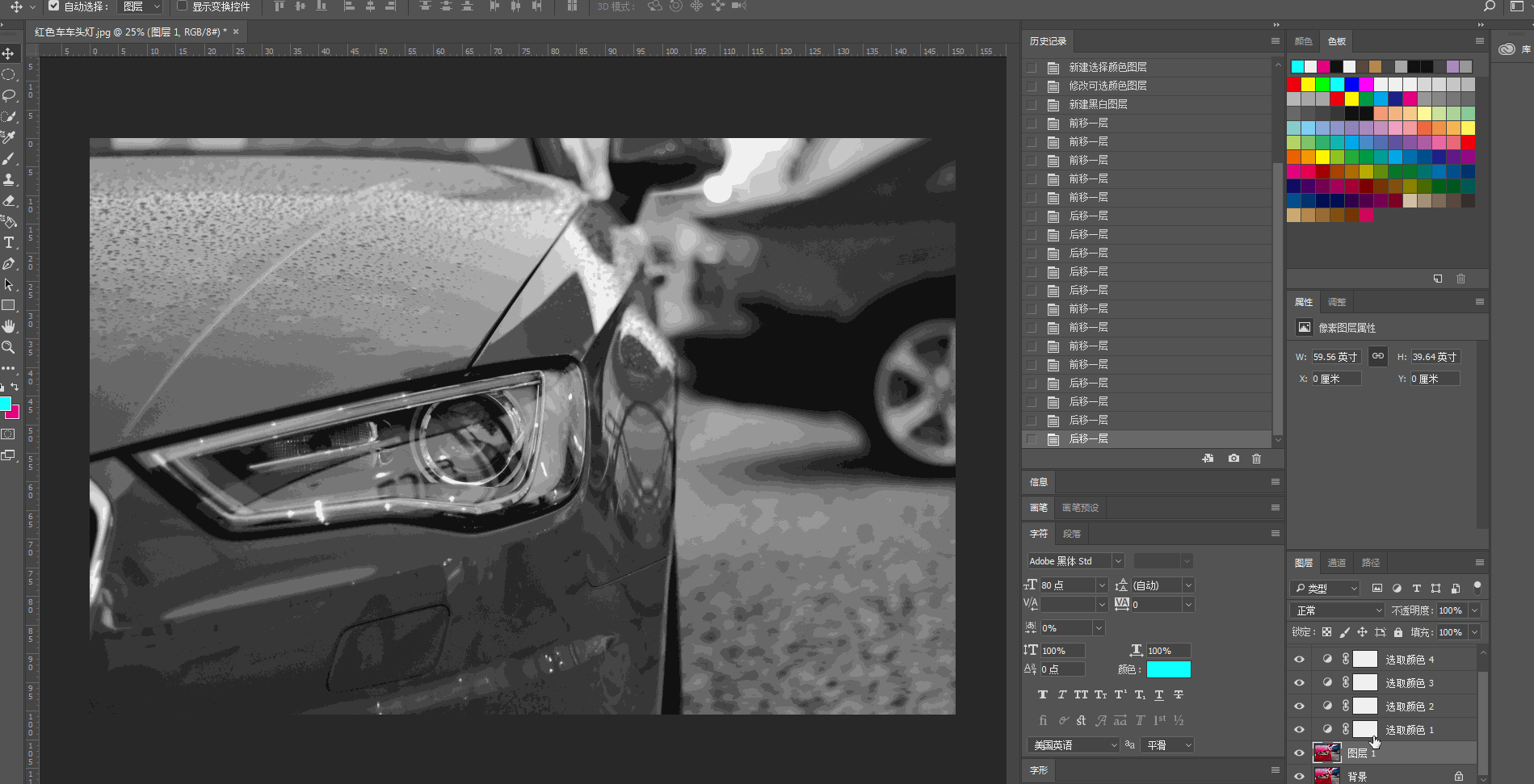The width and height of the screenshot is (1534, 784).
Task: Click the cyan foreground color swatch in toolbox
Action: coord(5,404)
